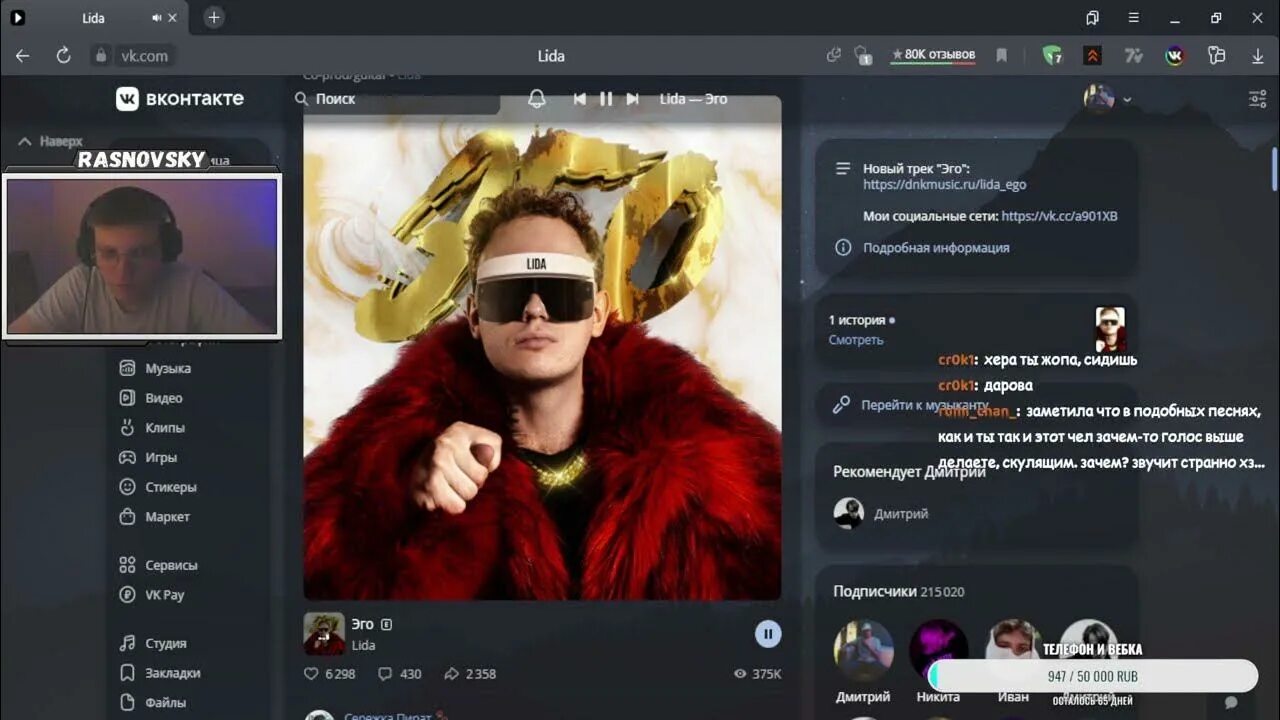
Task: Open subscriber Никита avatar
Action: pyautogui.click(x=938, y=650)
